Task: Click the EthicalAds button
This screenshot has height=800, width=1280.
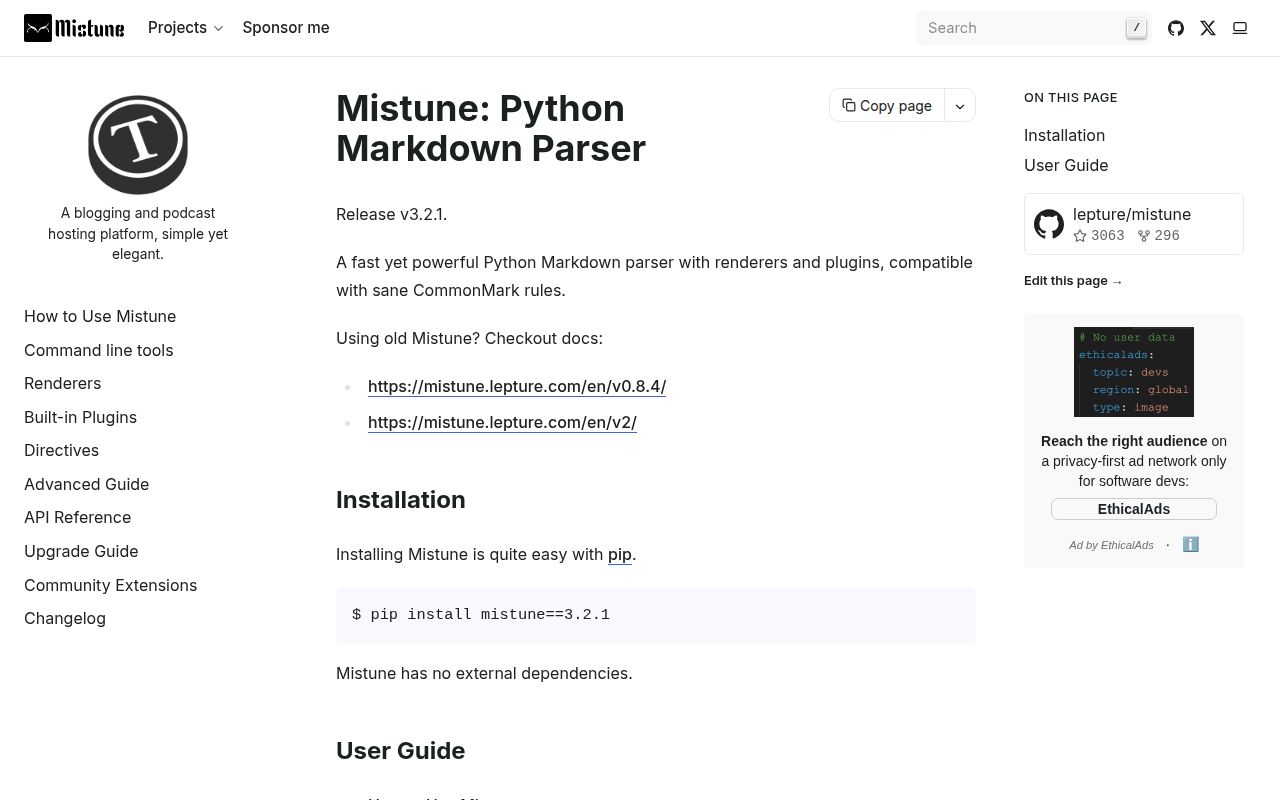Action: [1134, 509]
